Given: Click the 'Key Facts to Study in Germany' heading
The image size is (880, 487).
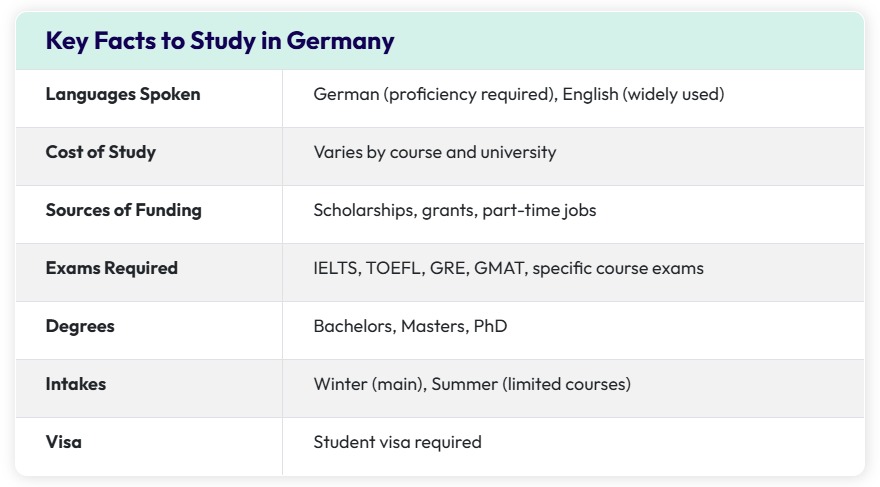Looking at the screenshot, I should (x=219, y=41).
